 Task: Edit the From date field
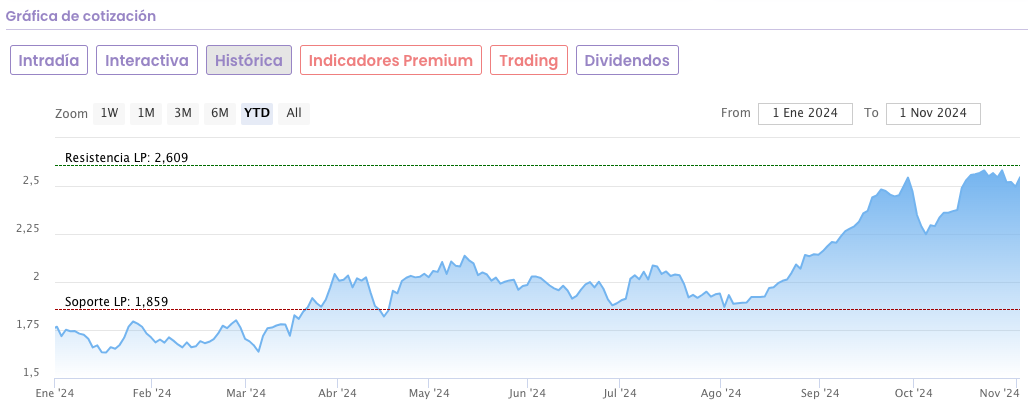coord(805,113)
